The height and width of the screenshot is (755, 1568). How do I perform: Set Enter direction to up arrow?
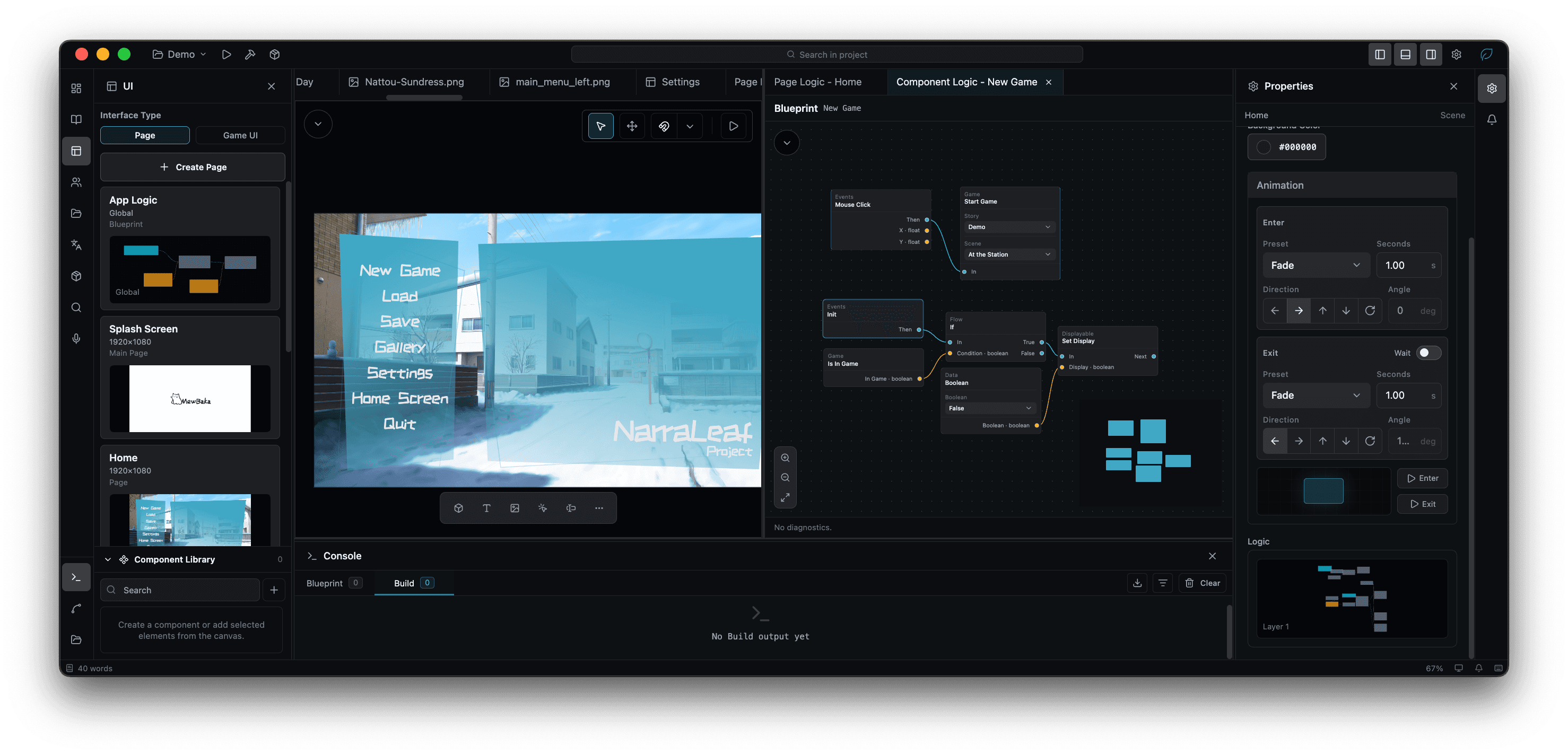[1322, 311]
